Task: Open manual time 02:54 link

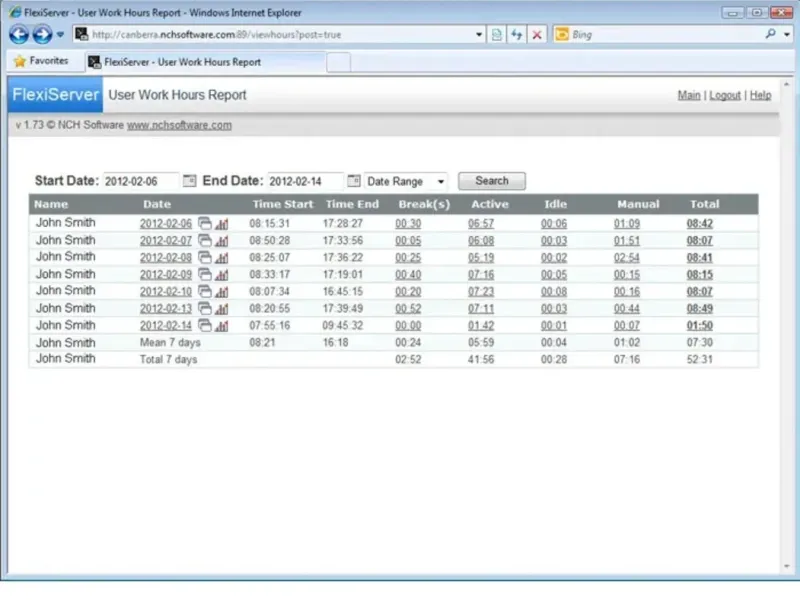Action: click(627, 258)
